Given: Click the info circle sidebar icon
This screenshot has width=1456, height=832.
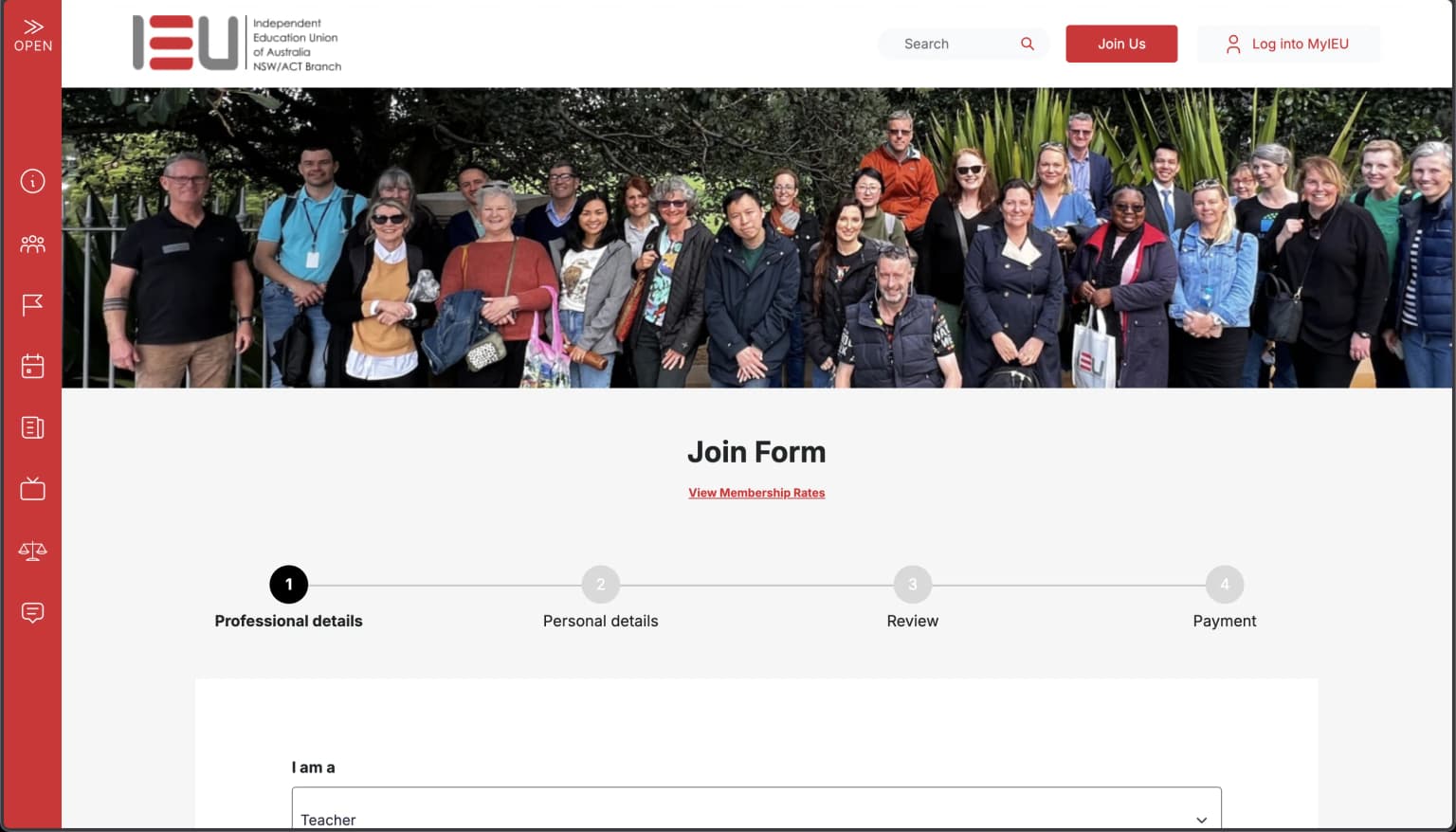Looking at the screenshot, I should [x=33, y=181].
